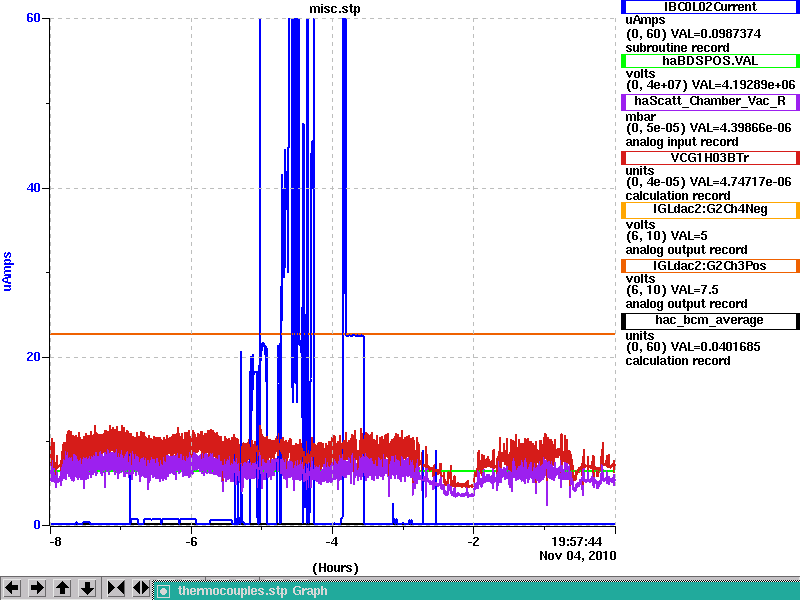800x600 pixels.
Task: Select the haBDSPOS.VAL legend entry
Action: point(710,61)
